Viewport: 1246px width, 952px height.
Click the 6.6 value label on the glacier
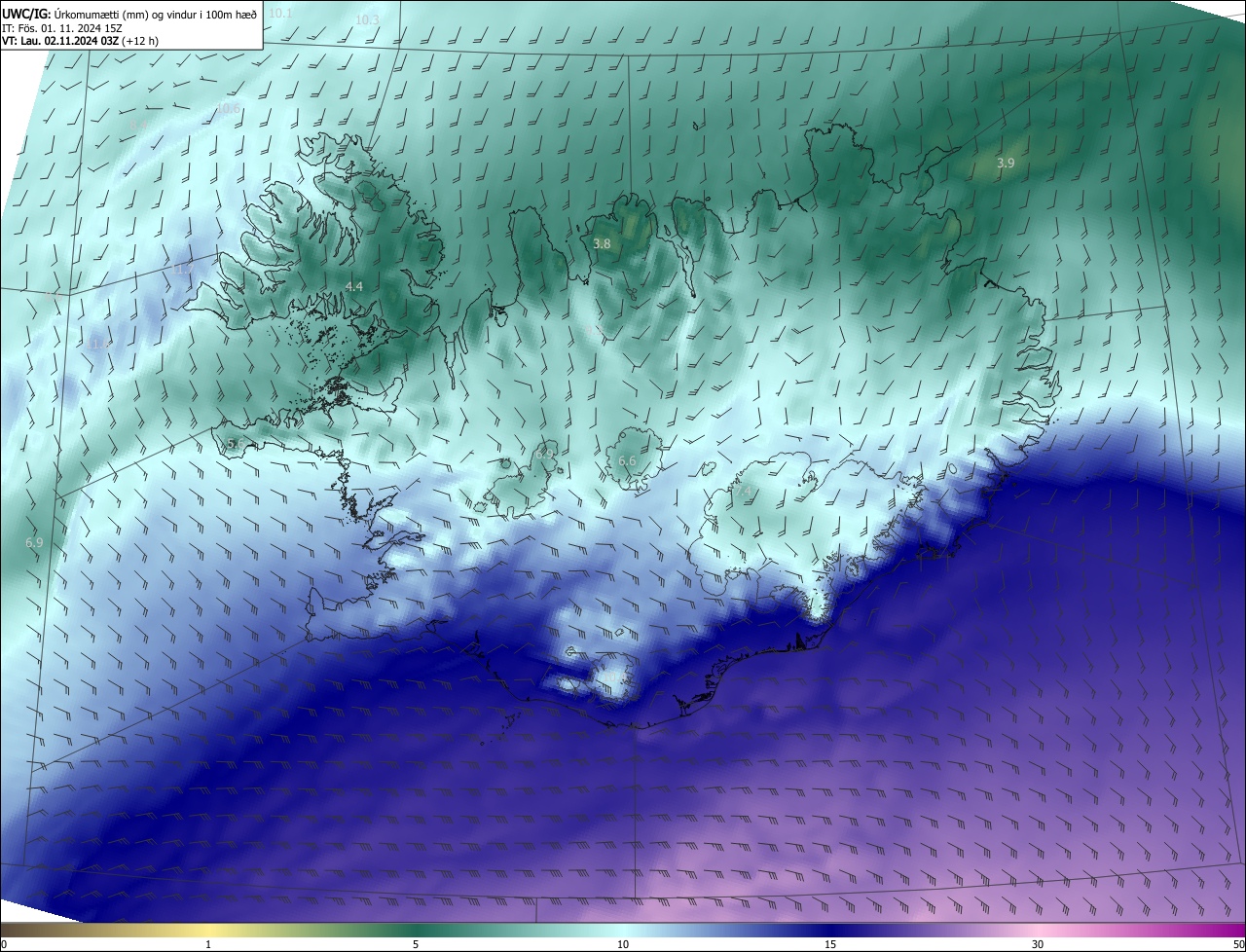627,460
